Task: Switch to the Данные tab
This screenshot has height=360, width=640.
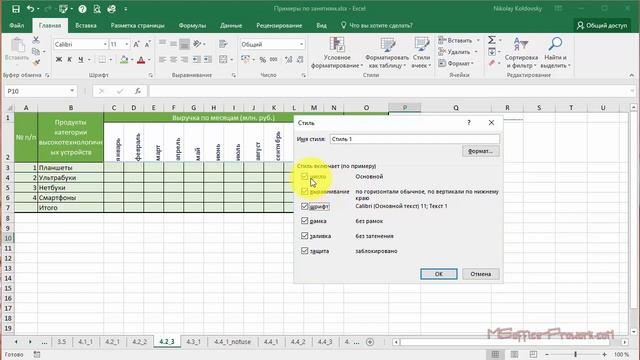Action: [231, 25]
